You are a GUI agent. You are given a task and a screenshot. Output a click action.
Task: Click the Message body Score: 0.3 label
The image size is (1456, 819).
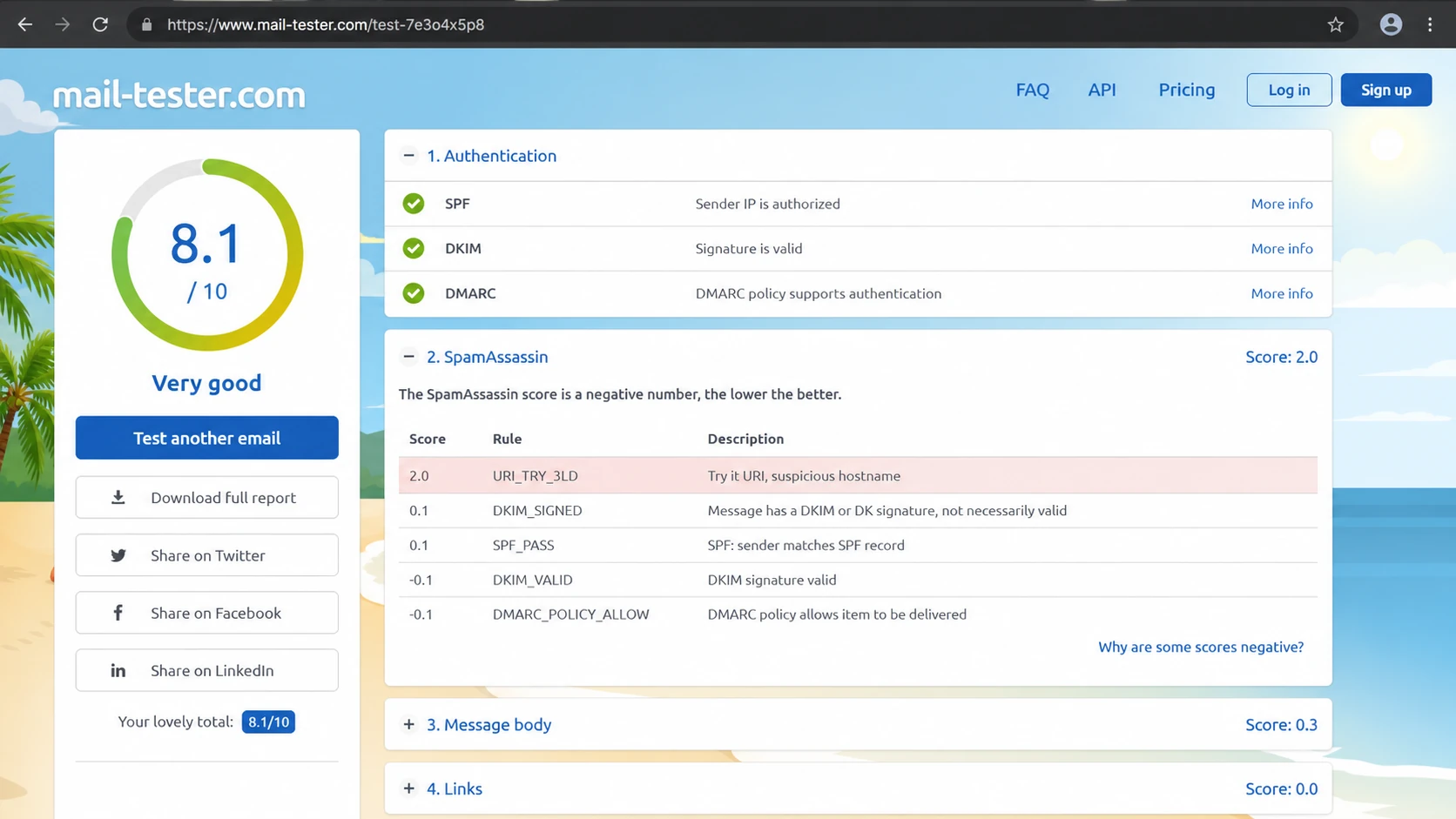coord(1281,724)
